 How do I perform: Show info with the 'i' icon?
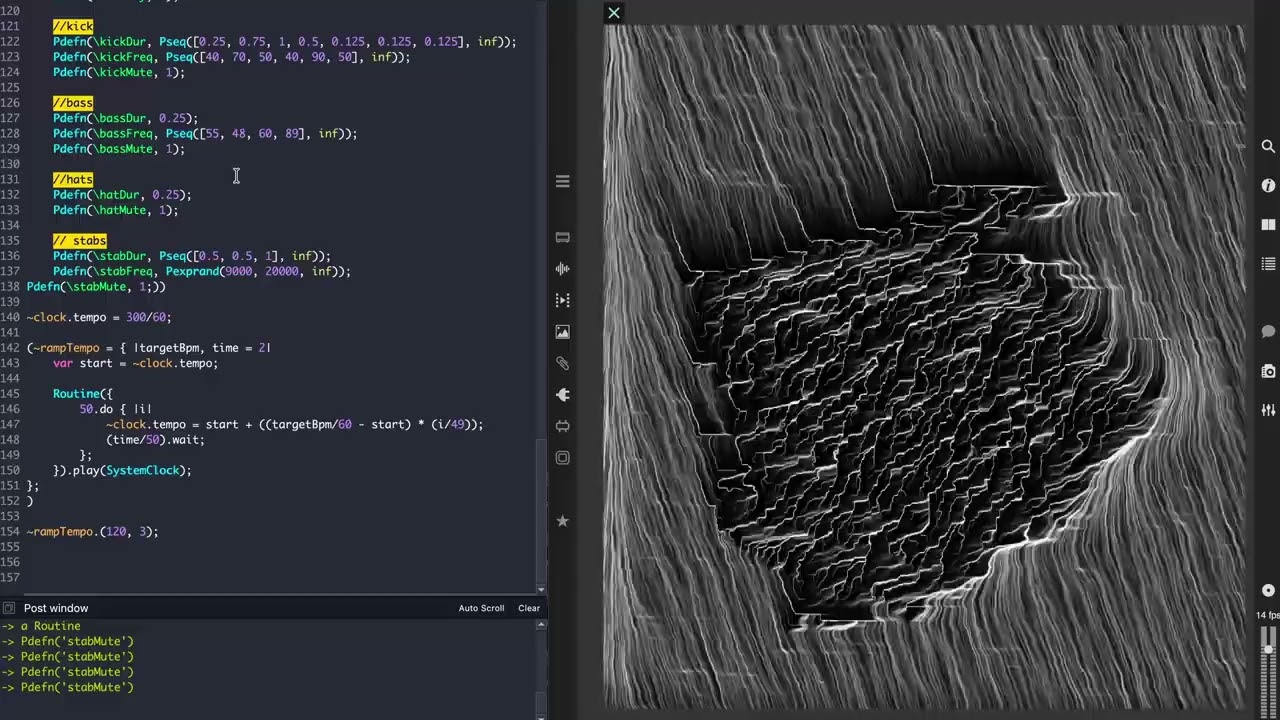click(1268, 185)
